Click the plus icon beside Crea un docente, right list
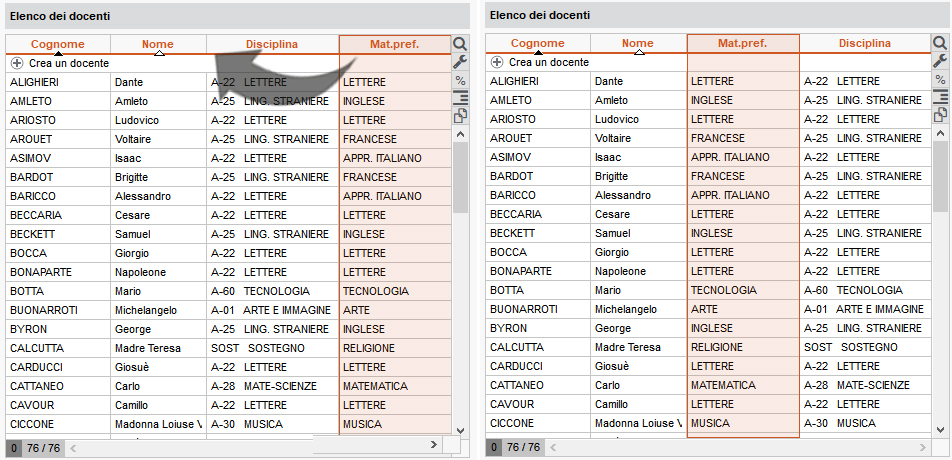Image resolution: width=952 pixels, height=460 pixels. click(497, 62)
